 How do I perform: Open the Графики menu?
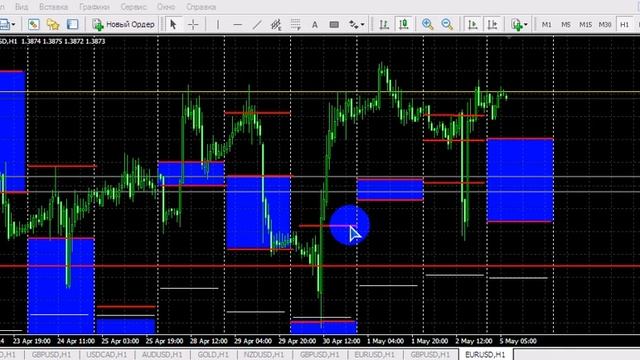coord(94,7)
